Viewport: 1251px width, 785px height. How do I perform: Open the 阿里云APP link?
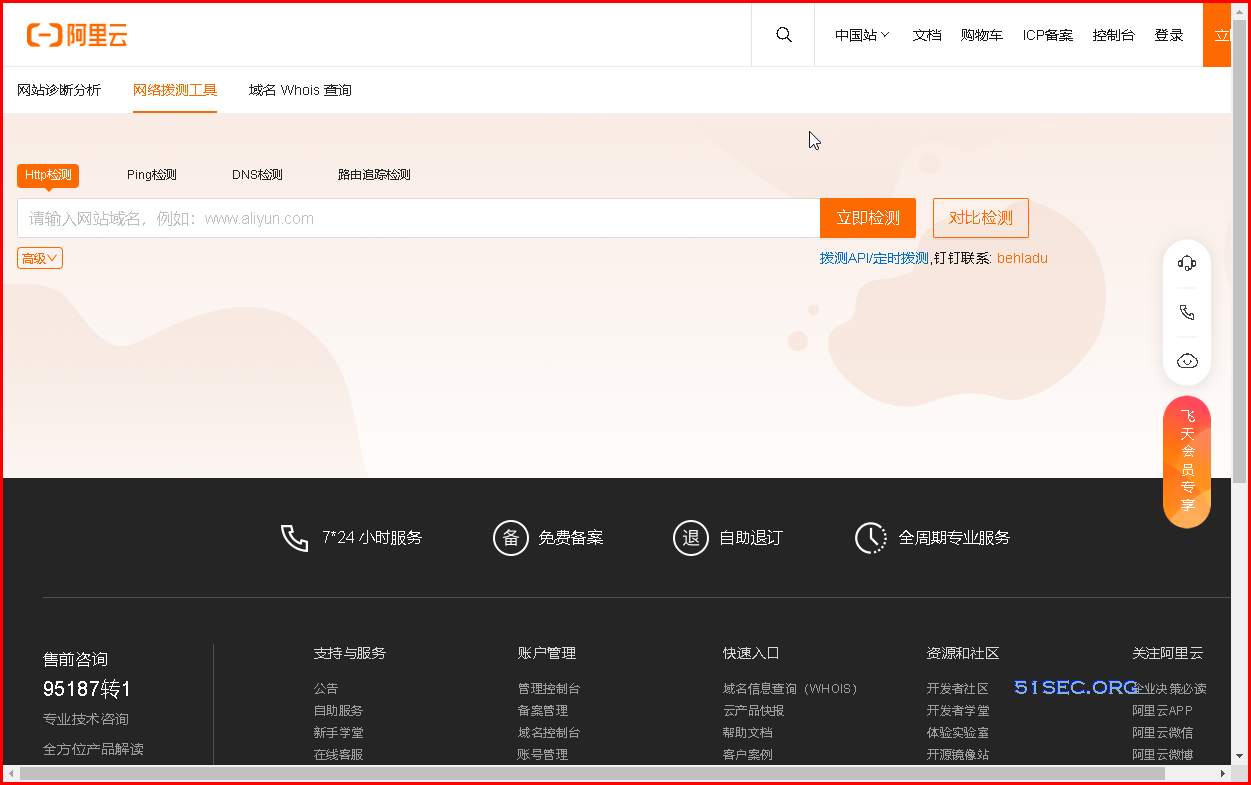pos(1162,710)
